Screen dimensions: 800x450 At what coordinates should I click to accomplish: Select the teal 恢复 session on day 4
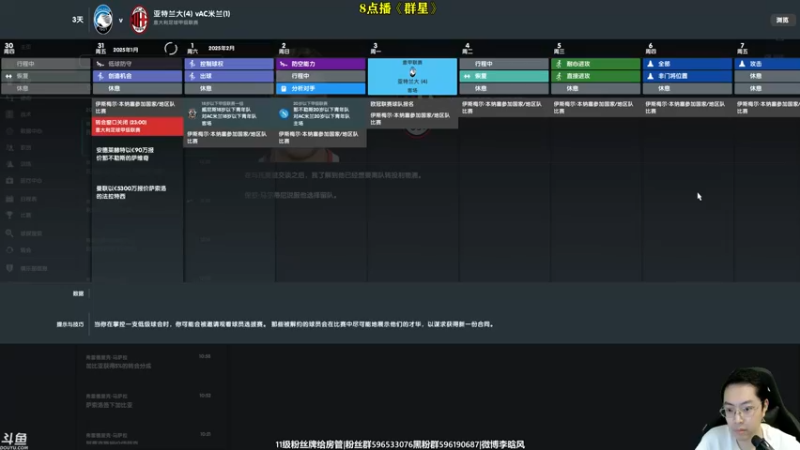click(504, 76)
